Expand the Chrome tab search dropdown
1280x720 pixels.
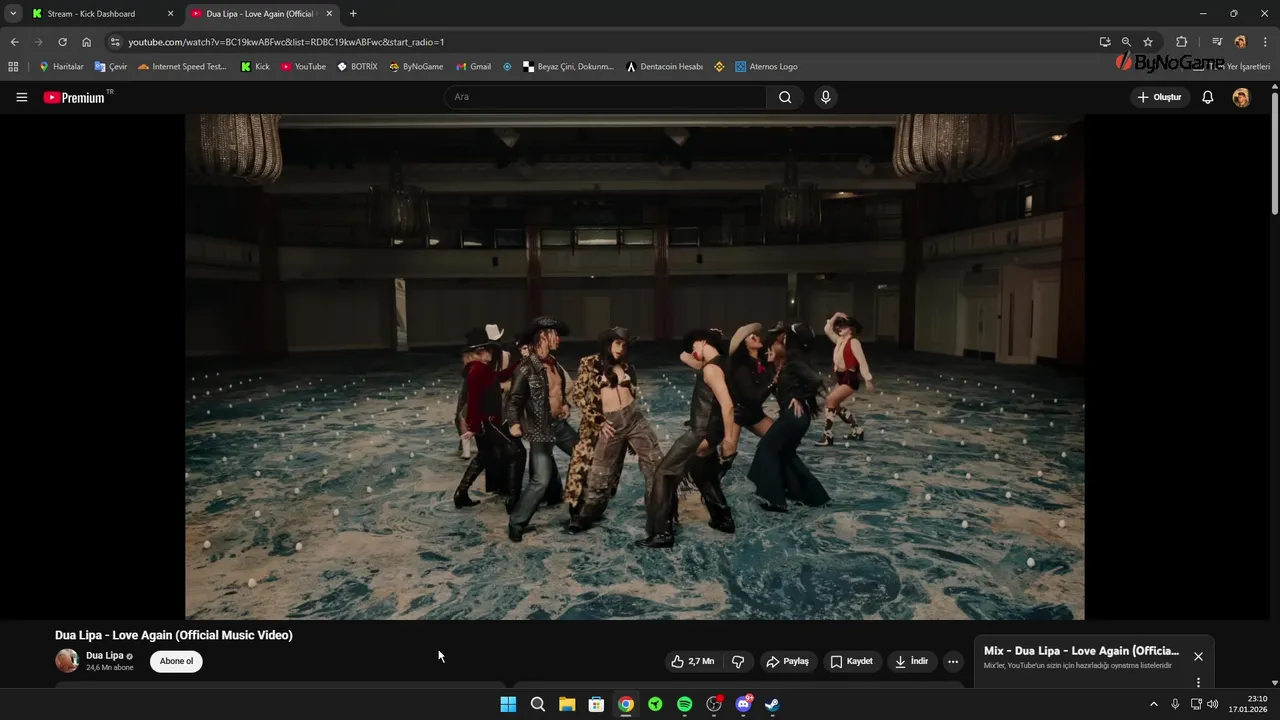[x=13, y=14]
